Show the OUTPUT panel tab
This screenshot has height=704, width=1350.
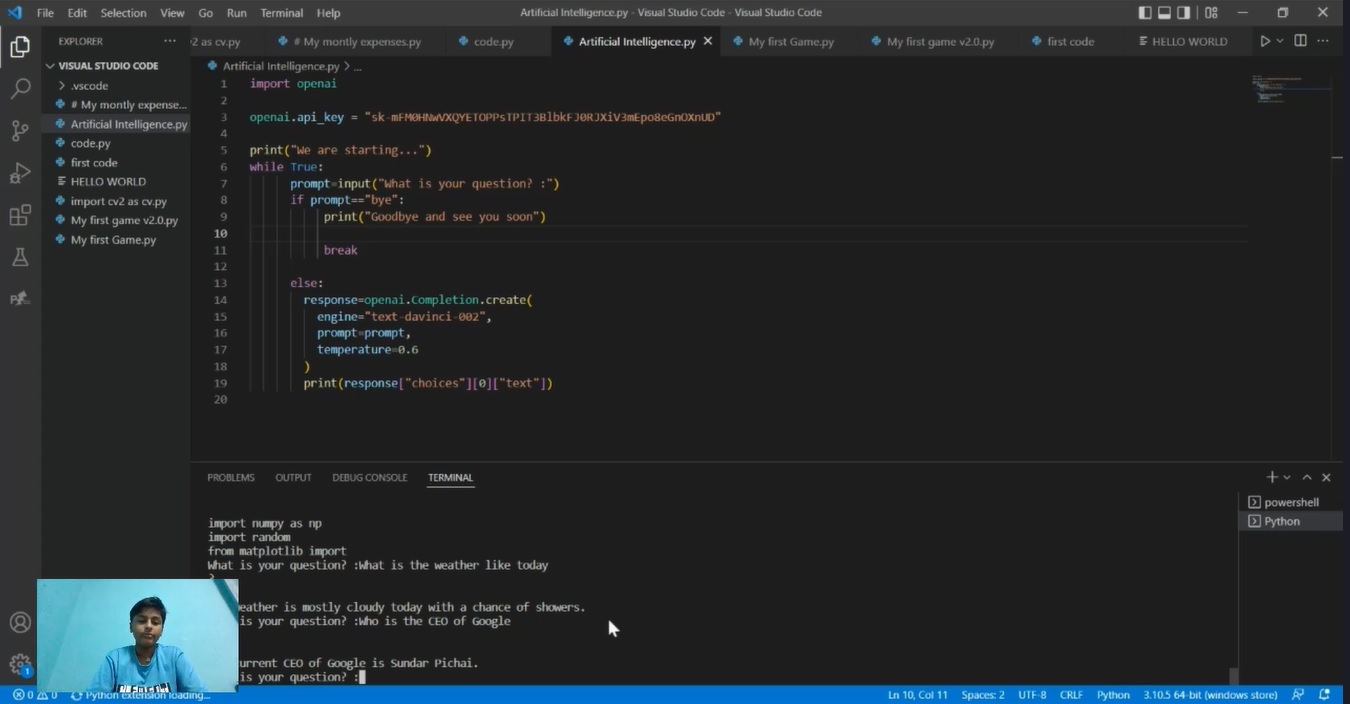click(x=293, y=478)
